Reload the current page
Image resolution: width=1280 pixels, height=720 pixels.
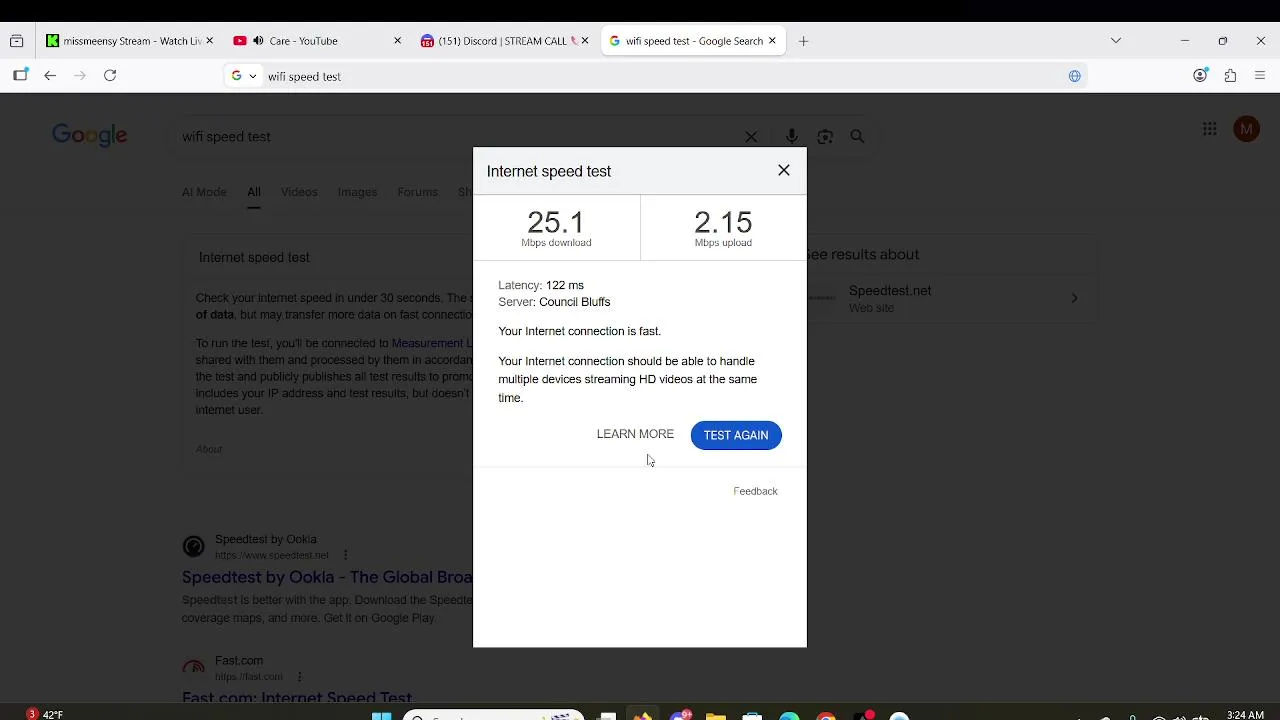[110, 76]
